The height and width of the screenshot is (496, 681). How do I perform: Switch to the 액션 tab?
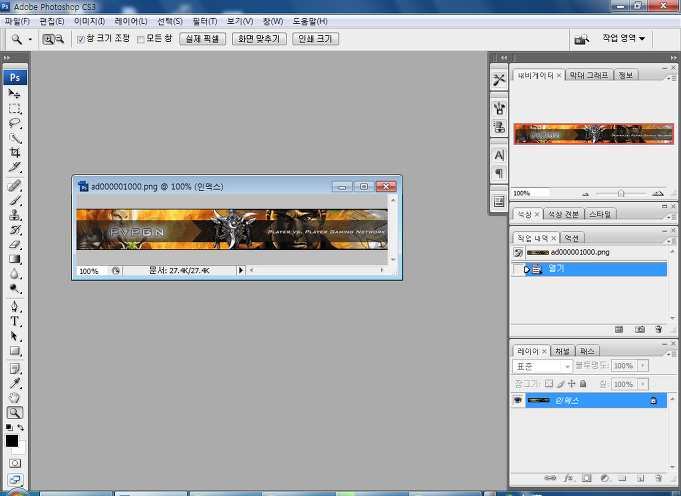click(x=572, y=238)
